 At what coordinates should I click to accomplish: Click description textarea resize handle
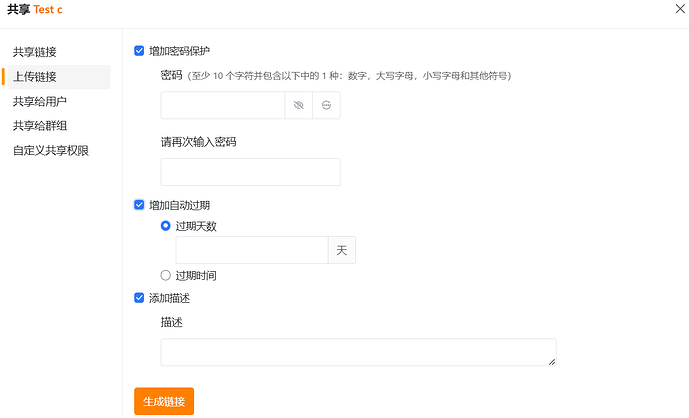coord(552,362)
